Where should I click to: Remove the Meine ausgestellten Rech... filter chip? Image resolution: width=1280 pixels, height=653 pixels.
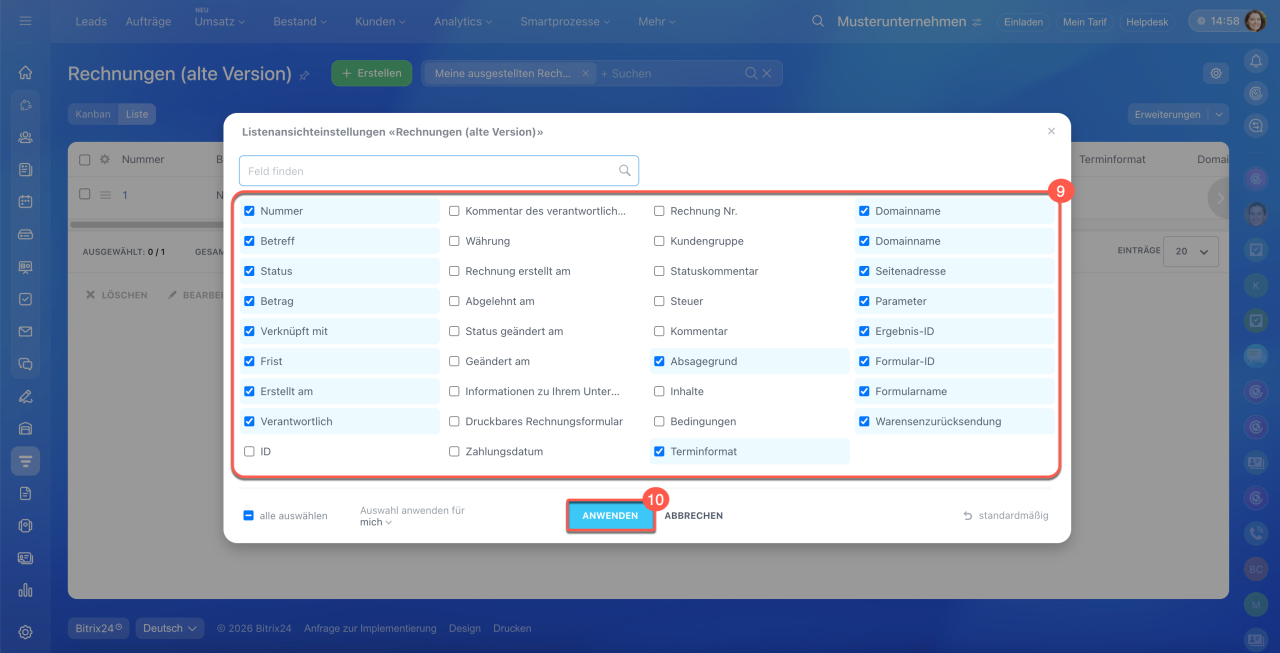585,73
